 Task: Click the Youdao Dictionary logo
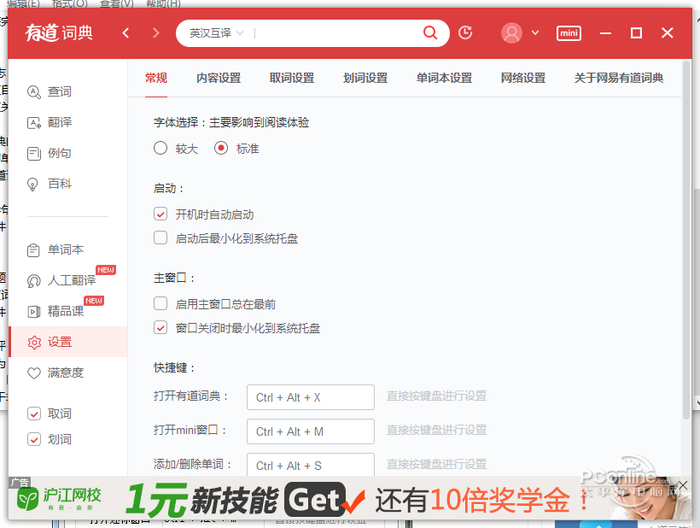point(59,33)
